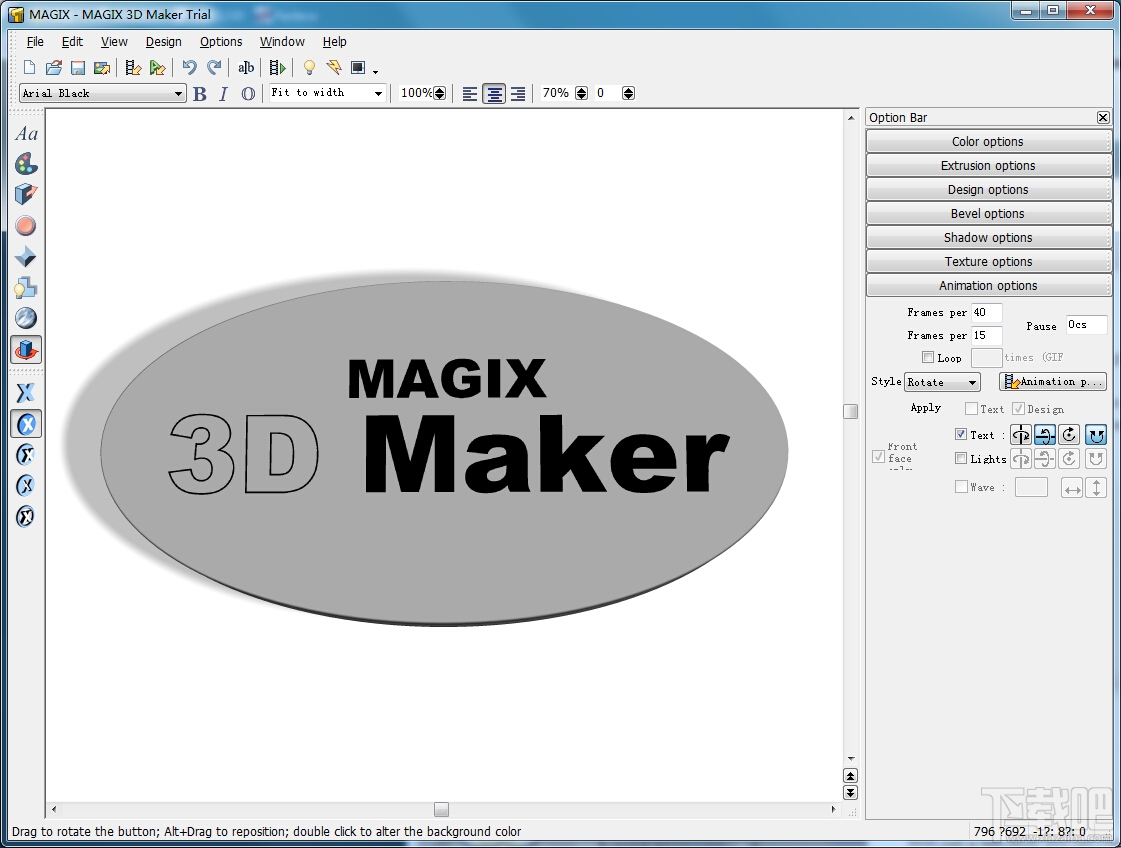Click the Animation p... button
The height and width of the screenshot is (848, 1121).
point(1053,382)
